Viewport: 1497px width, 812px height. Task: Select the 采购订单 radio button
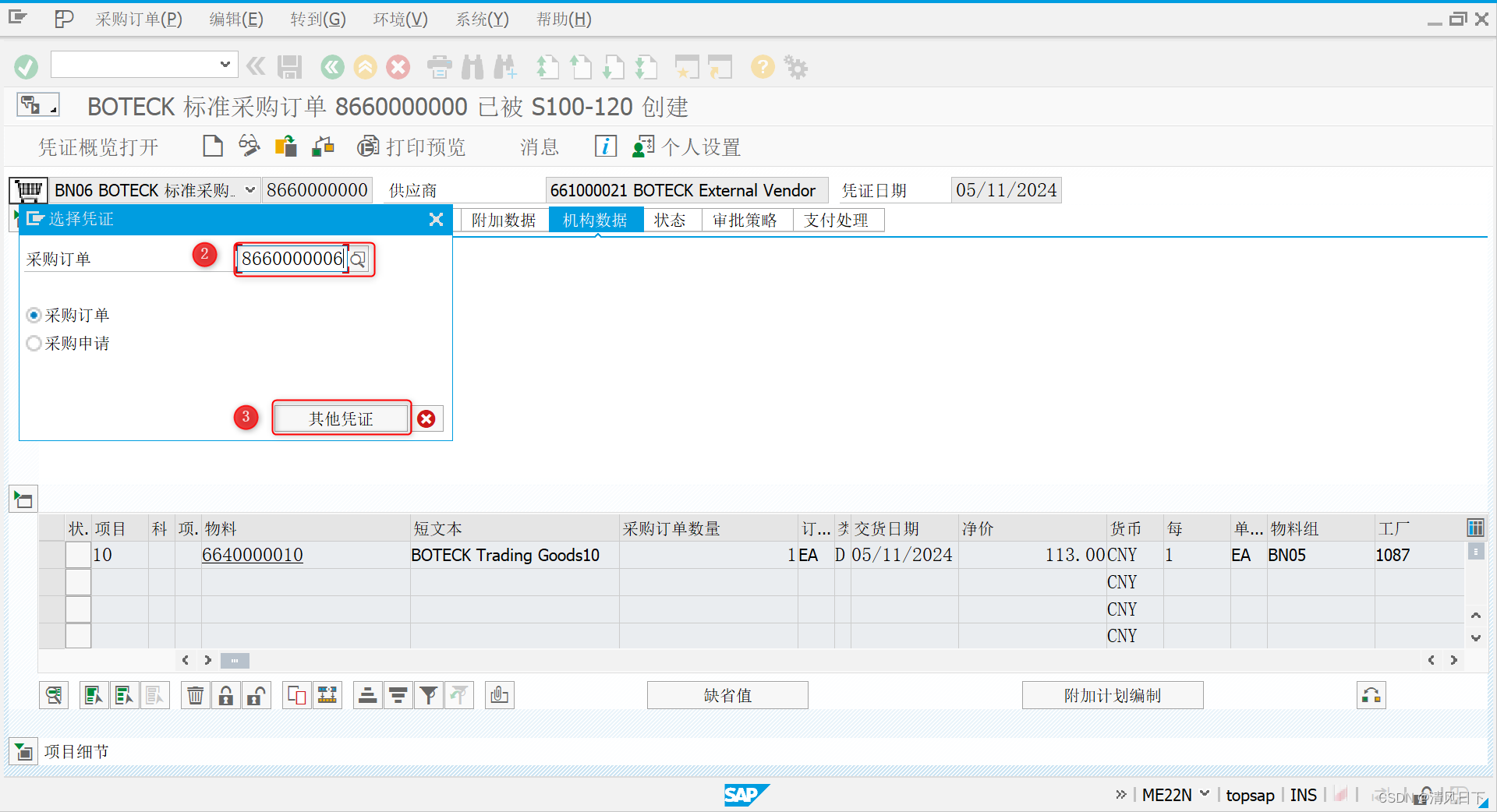[34, 315]
